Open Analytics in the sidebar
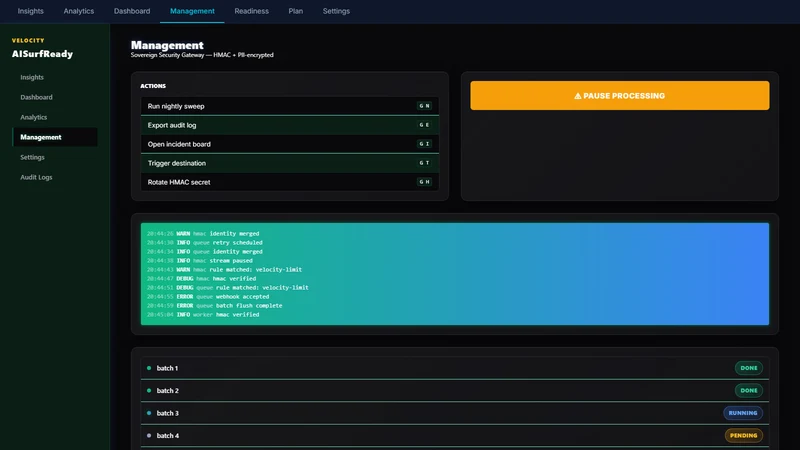Viewport: 800px width, 450px height. coord(55,117)
